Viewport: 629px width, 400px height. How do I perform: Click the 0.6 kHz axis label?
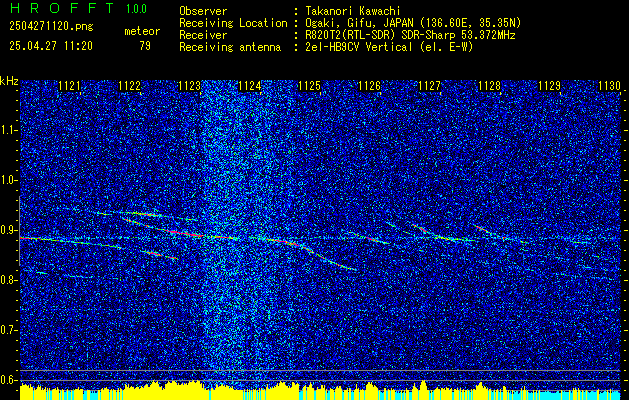click(7, 380)
